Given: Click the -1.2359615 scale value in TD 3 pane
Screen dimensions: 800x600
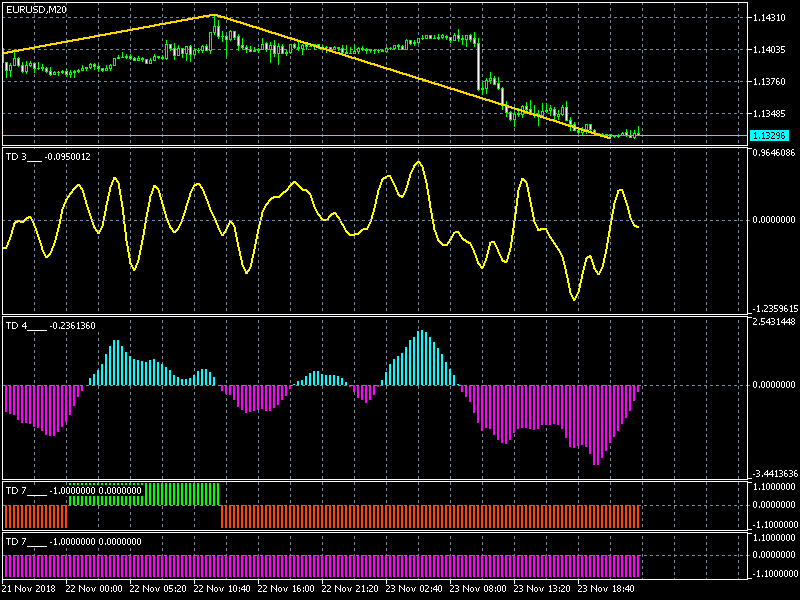Looking at the screenshot, I should click(x=774, y=309).
